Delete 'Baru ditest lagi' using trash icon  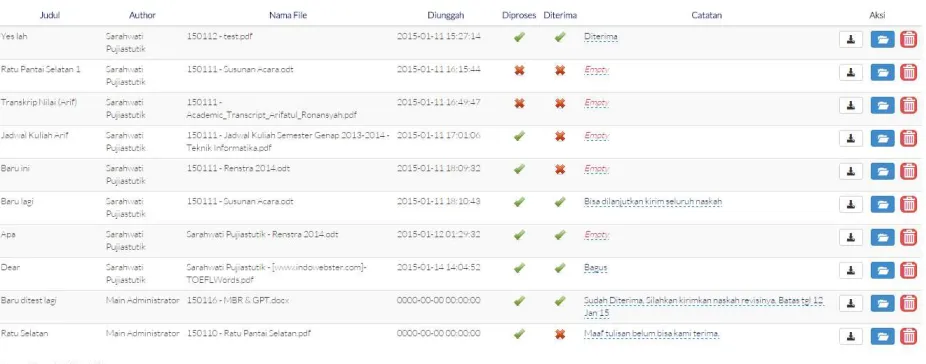click(908, 304)
